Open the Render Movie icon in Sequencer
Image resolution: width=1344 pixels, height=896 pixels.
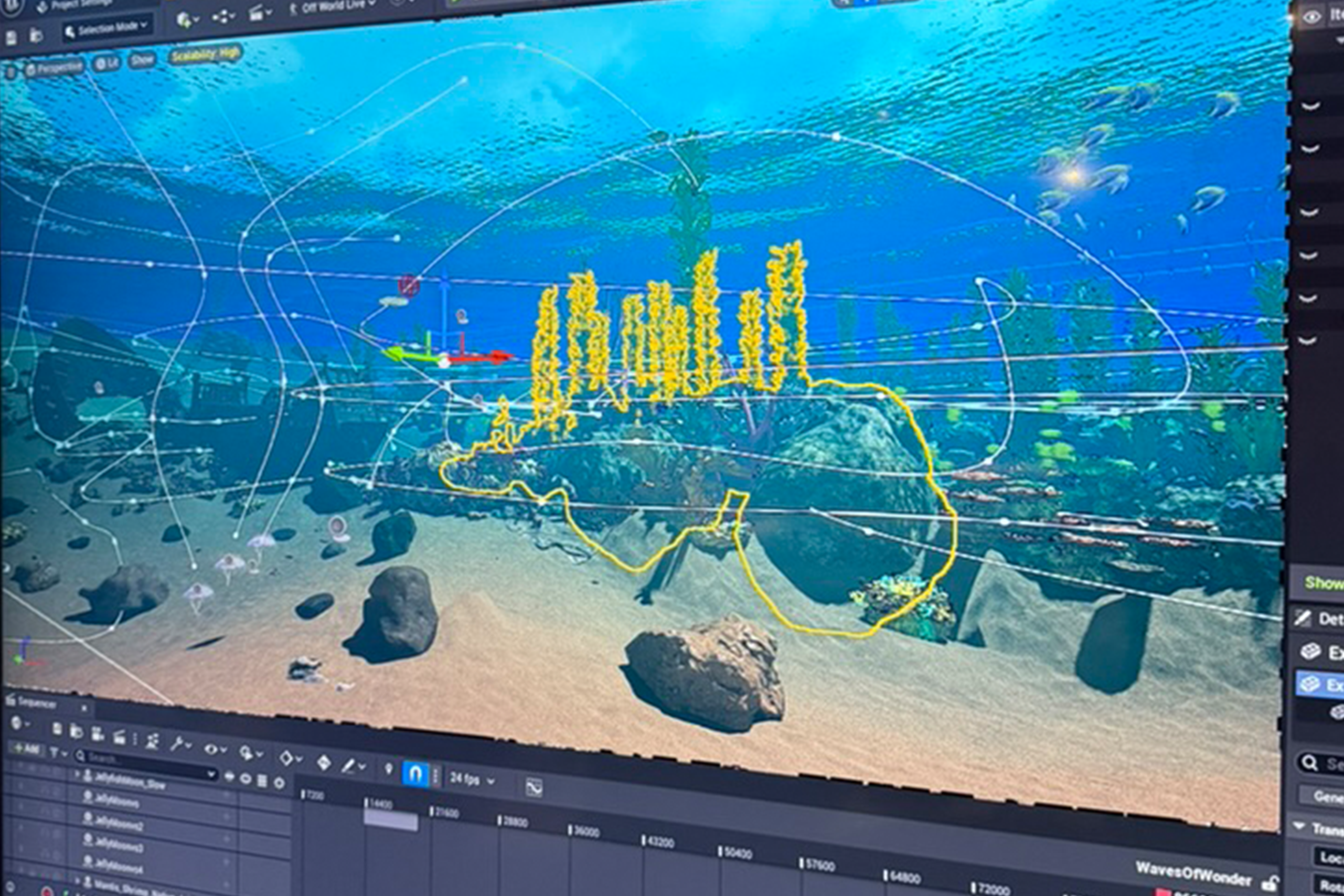[120, 738]
